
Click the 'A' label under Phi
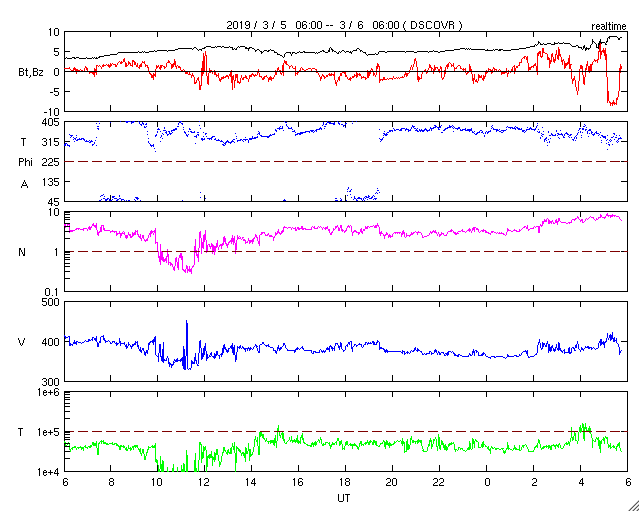(24, 185)
